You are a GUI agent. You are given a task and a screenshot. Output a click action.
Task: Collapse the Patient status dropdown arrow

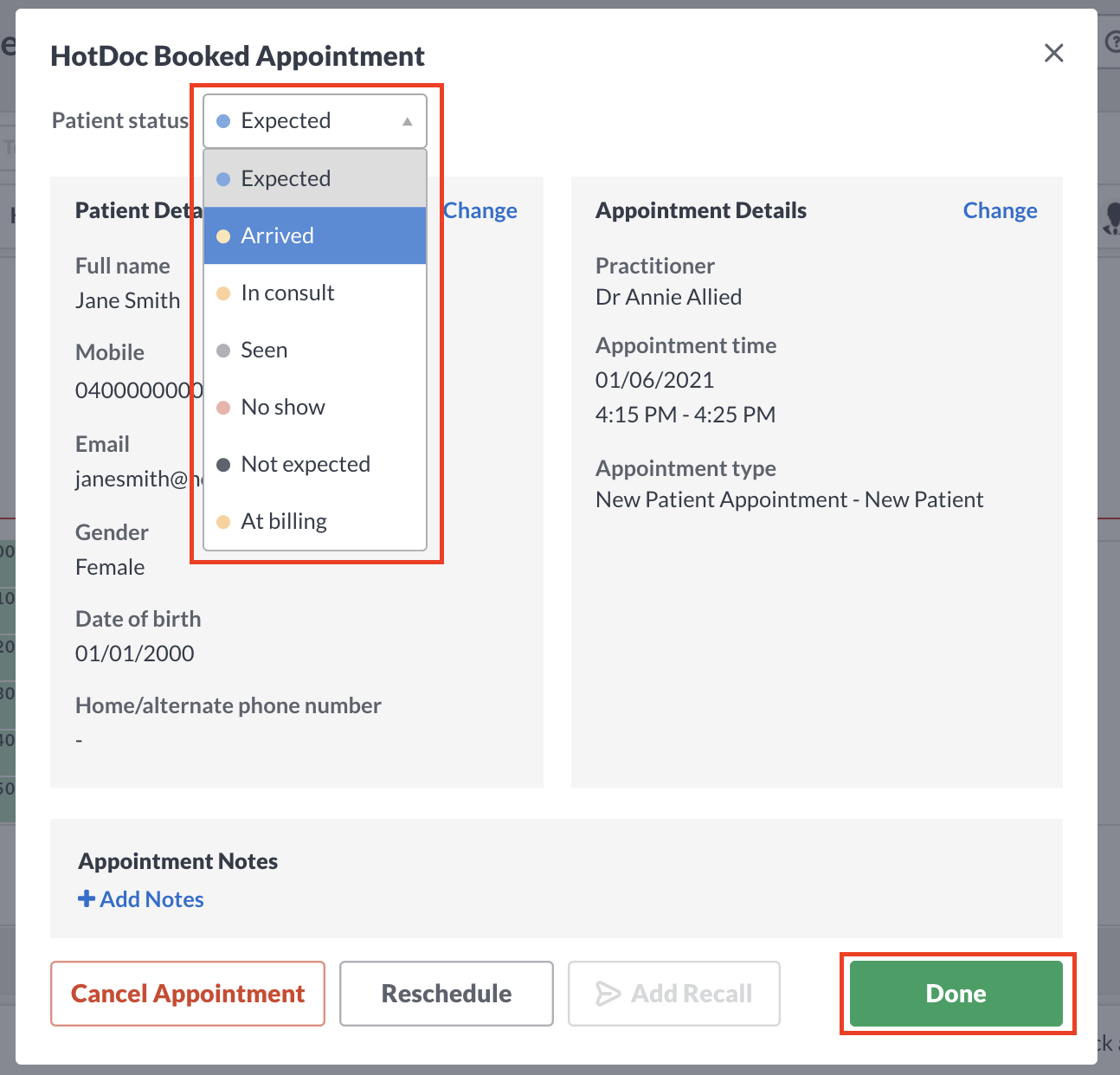click(x=407, y=121)
